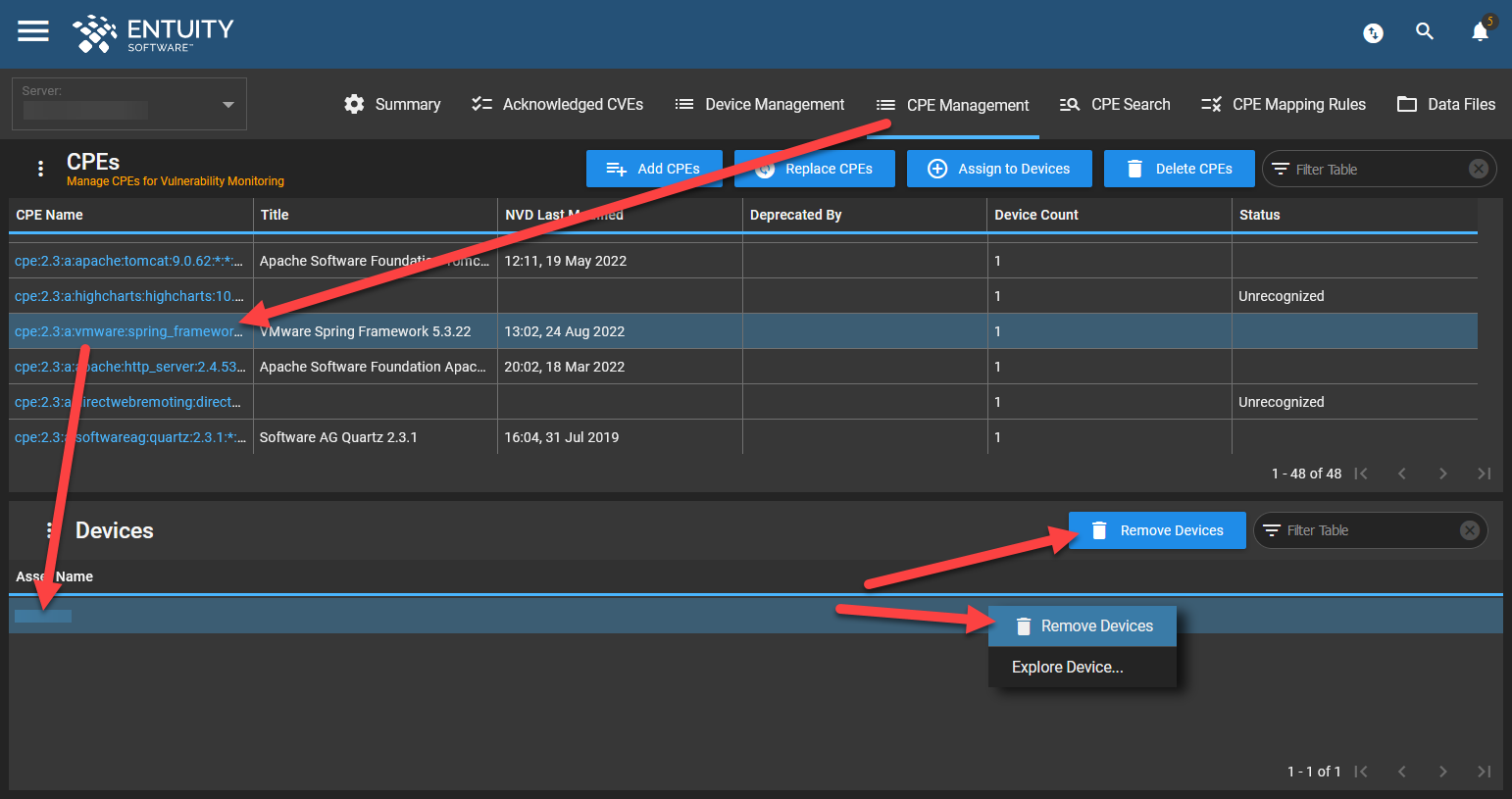
Task: Click '12:11, 19 May 2022' date cell
Action: click(620, 261)
